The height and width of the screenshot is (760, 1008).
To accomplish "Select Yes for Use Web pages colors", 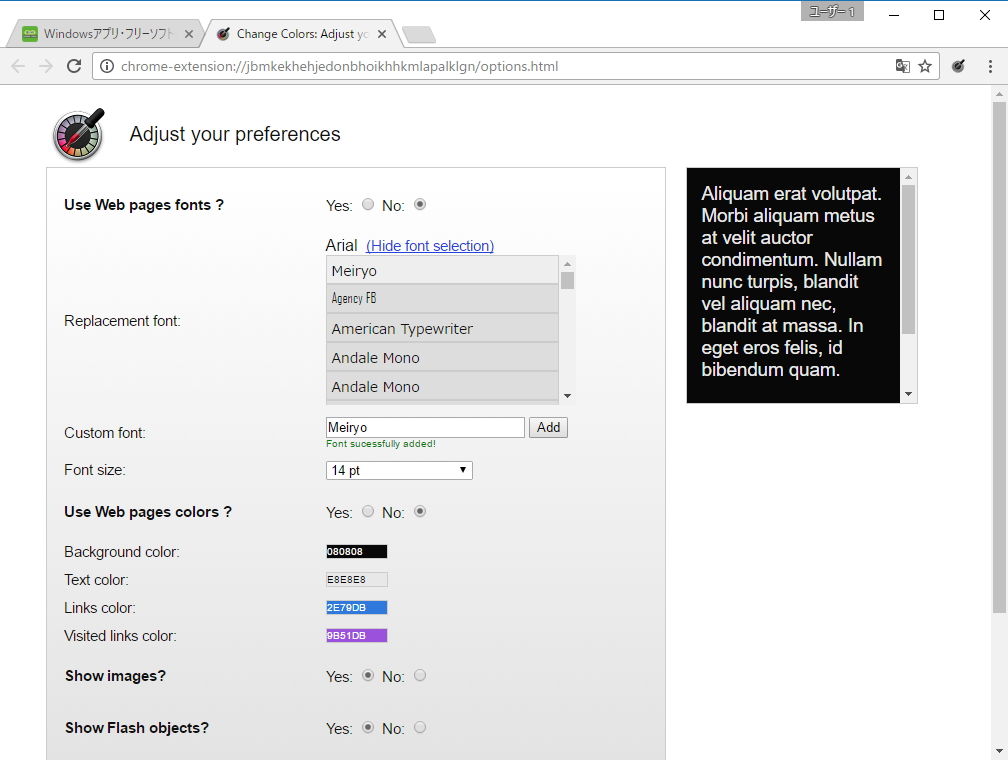I will click(x=368, y=512).
